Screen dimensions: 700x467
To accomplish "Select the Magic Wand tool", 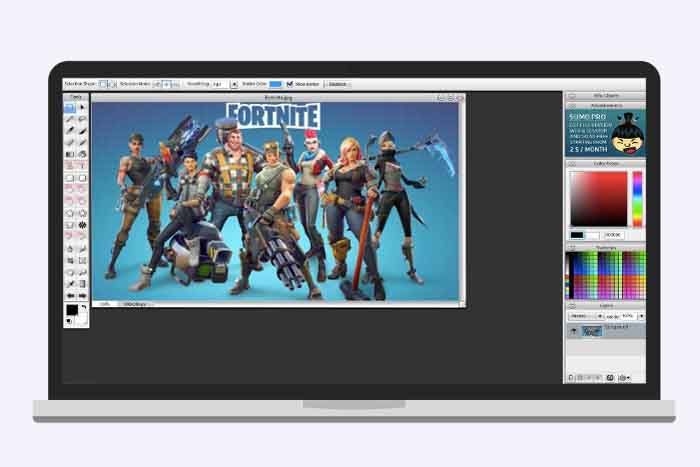I will click(70, 119).
